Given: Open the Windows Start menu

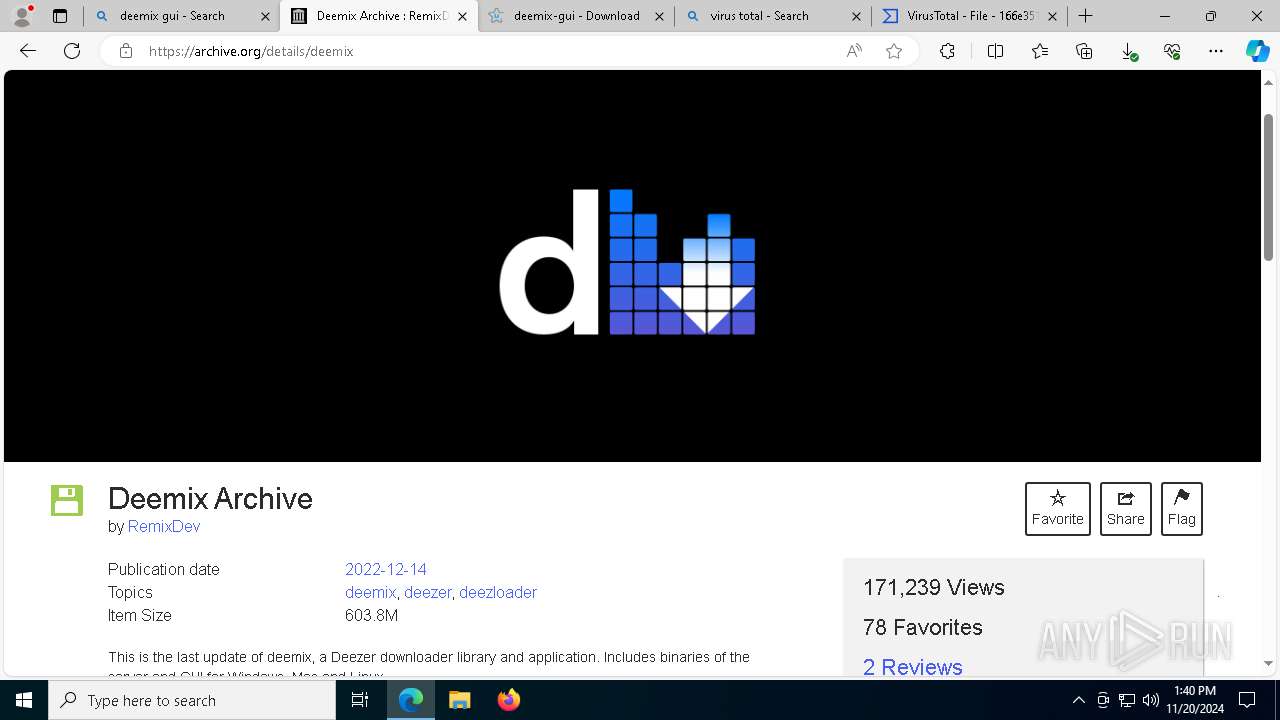Looking at the screenshot, I should [24, 700].
